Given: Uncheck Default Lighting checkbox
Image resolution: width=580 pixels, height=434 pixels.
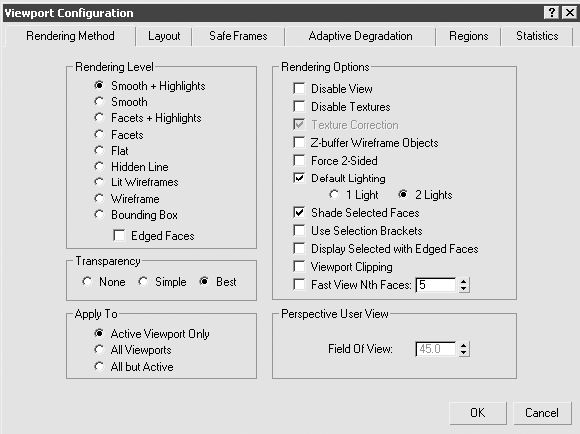Looking at the screenshot, I should 299,178.
